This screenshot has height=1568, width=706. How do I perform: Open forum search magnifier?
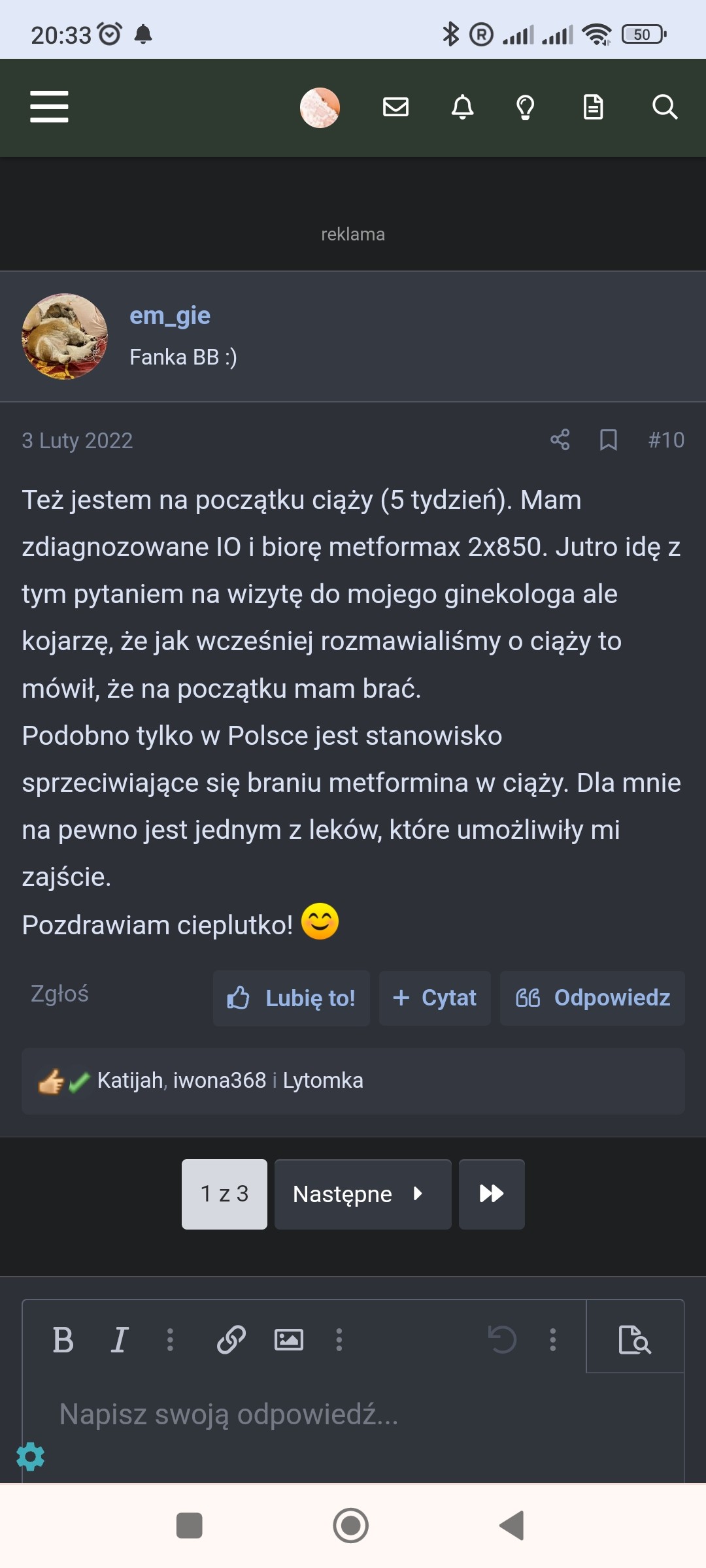[x=664, y=106]
